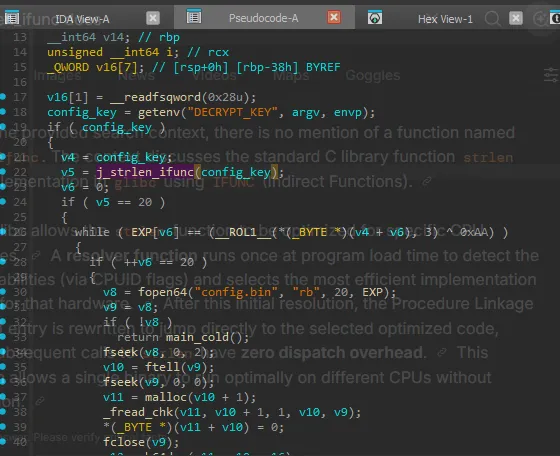Click v5 == 20 condition on line 24
This screenshot has height=456, width=560.
point(124,202)
